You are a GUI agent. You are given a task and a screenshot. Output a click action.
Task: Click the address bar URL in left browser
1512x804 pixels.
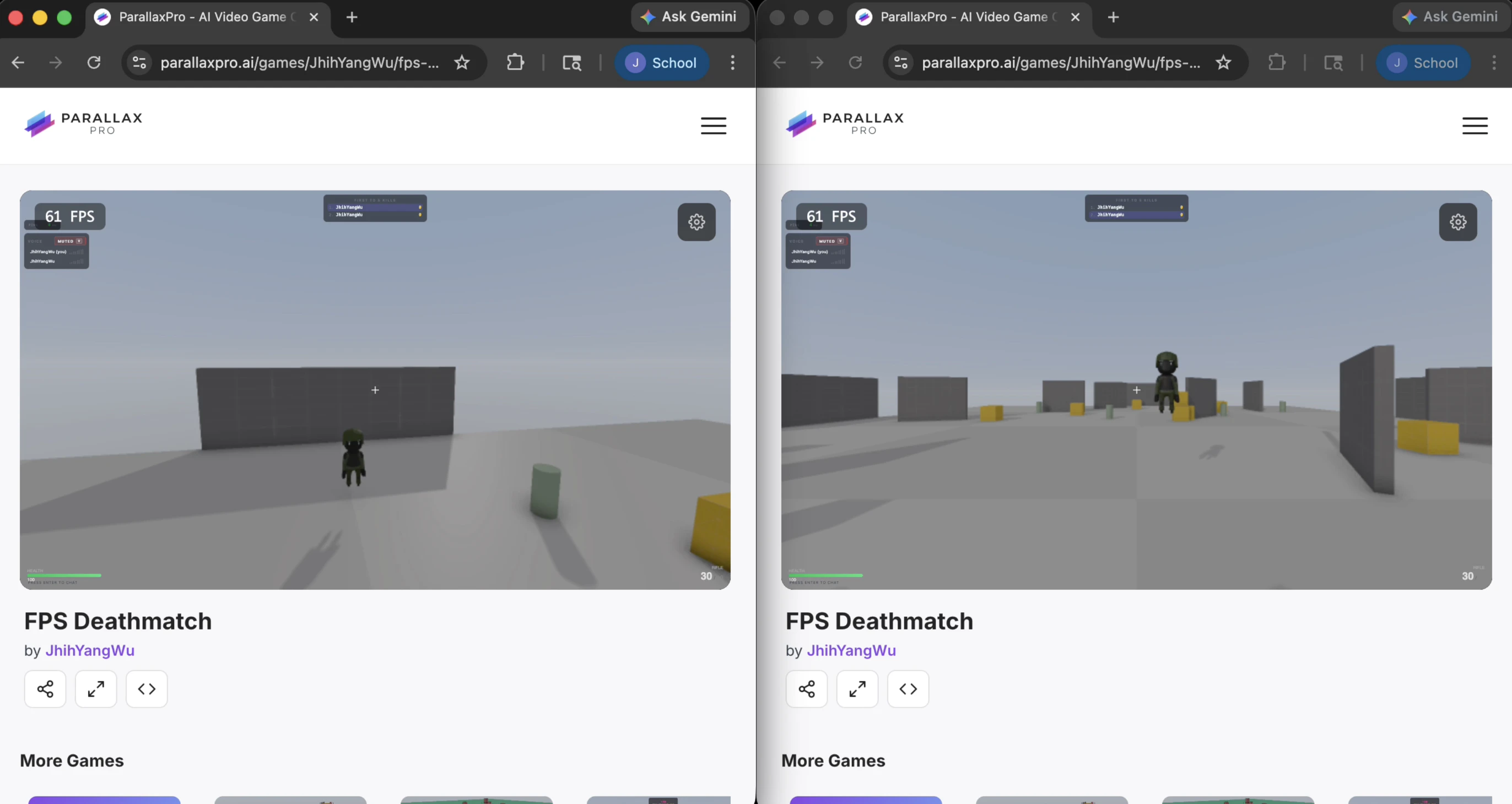tap(299, 62)
